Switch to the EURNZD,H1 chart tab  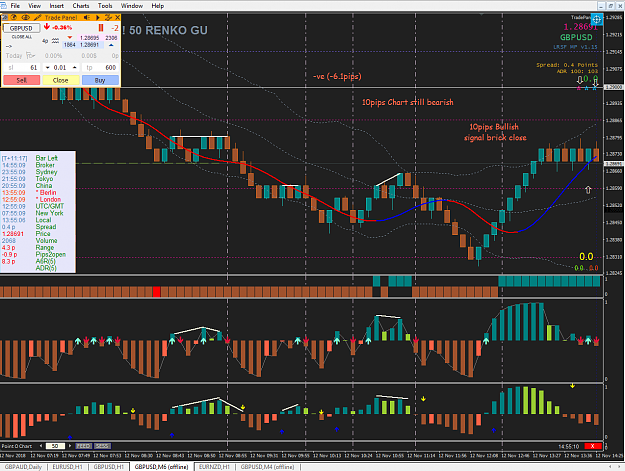214,467
